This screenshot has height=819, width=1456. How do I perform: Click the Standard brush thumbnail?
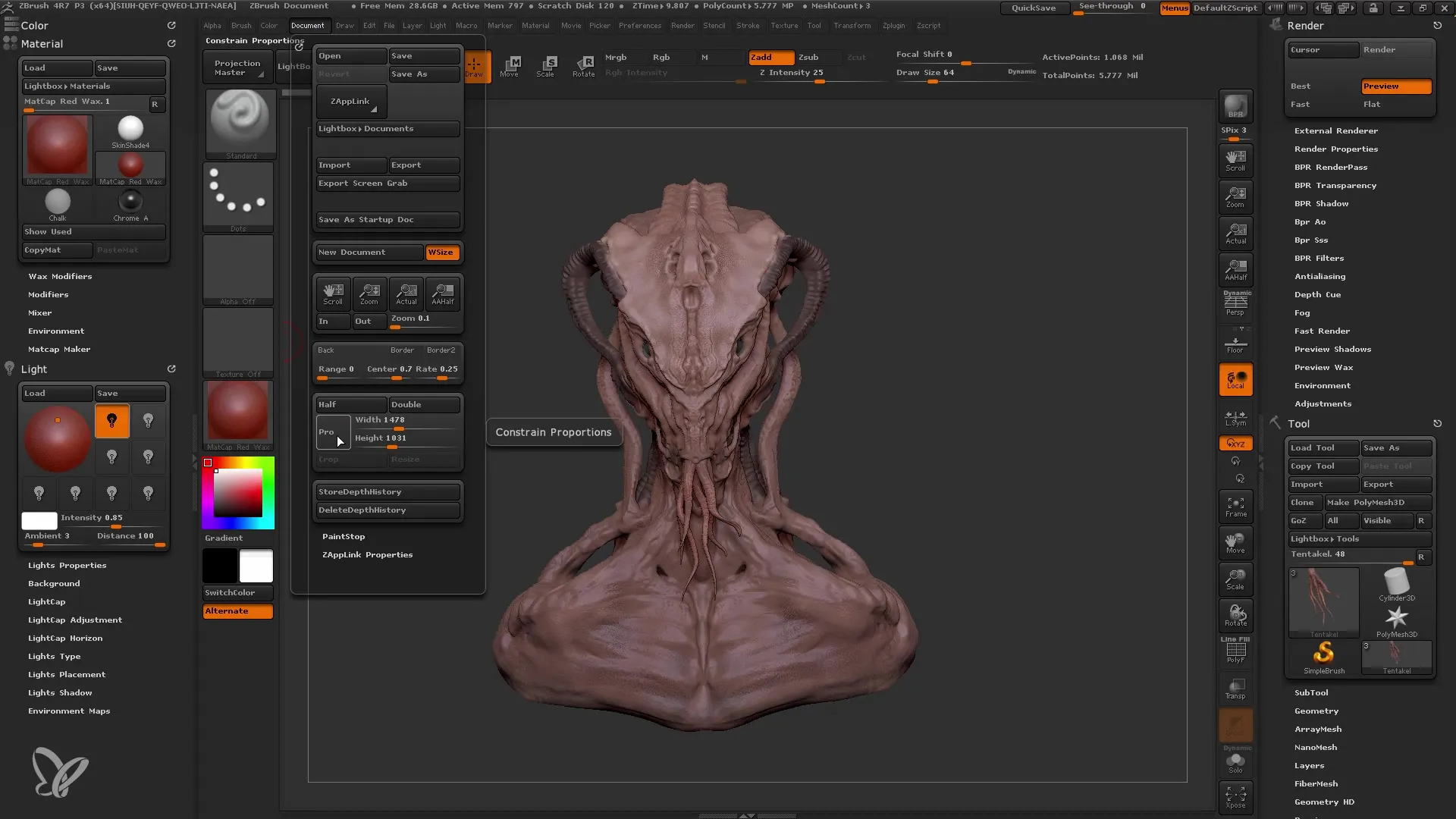[x=240, y=124]
